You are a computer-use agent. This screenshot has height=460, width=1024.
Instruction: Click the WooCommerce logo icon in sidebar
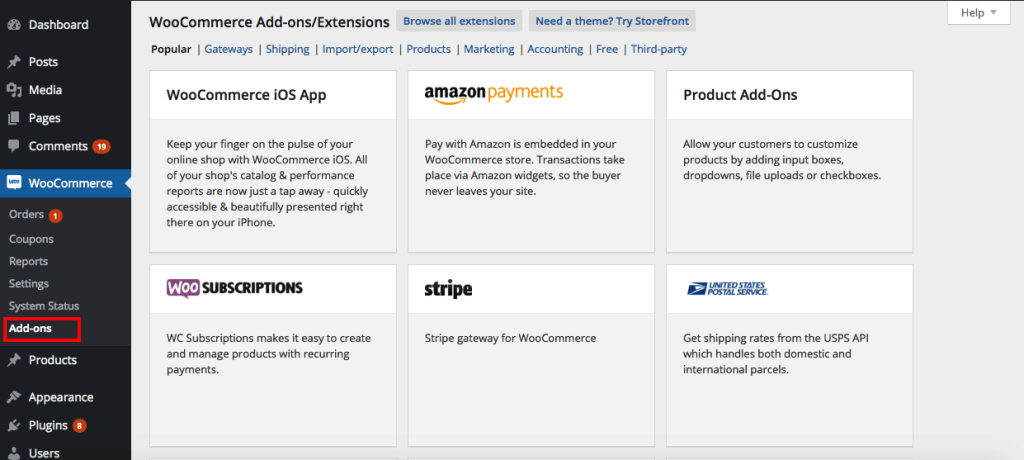tap(14, 183)
